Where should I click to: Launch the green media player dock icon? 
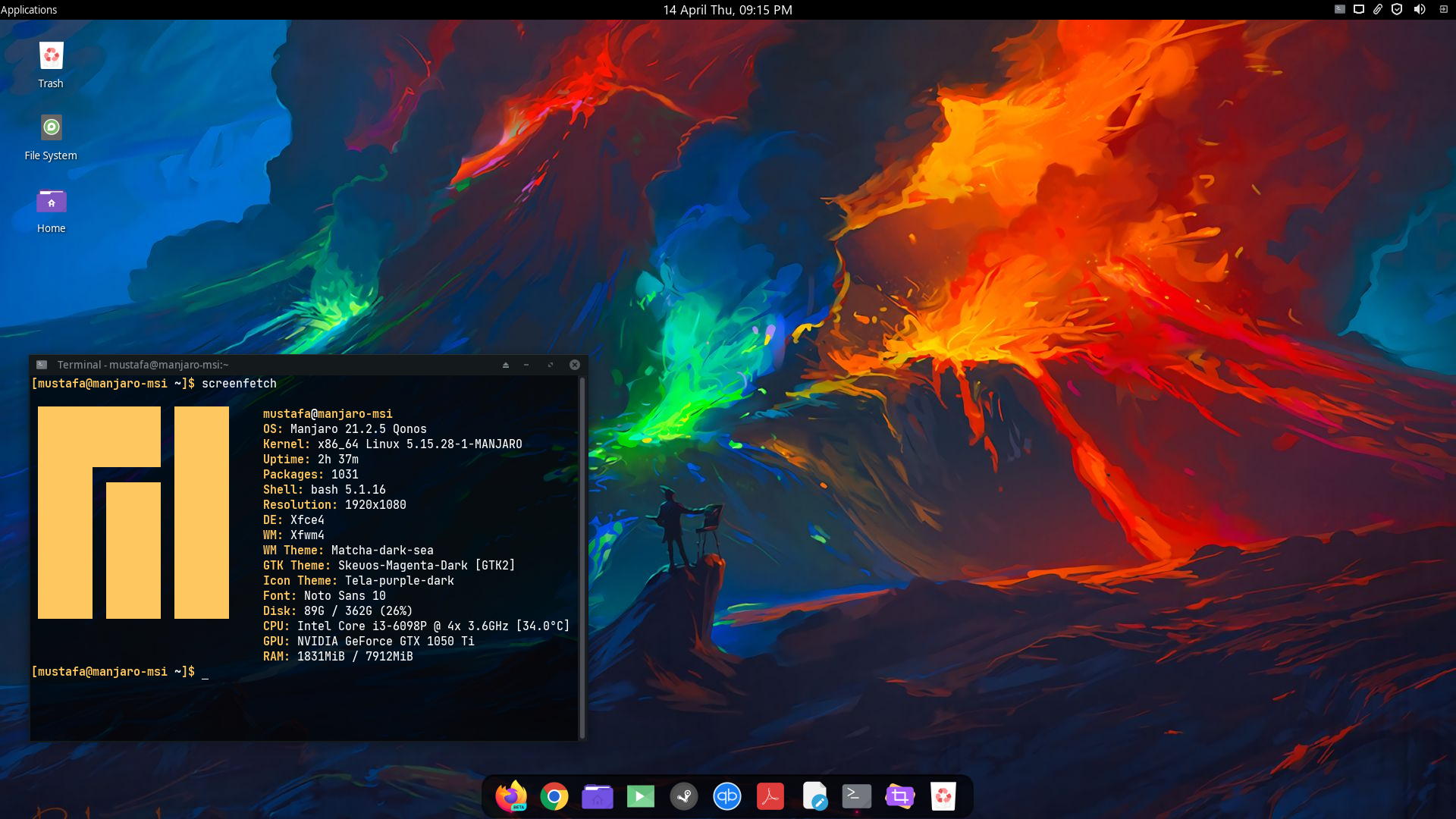[641, 796]
